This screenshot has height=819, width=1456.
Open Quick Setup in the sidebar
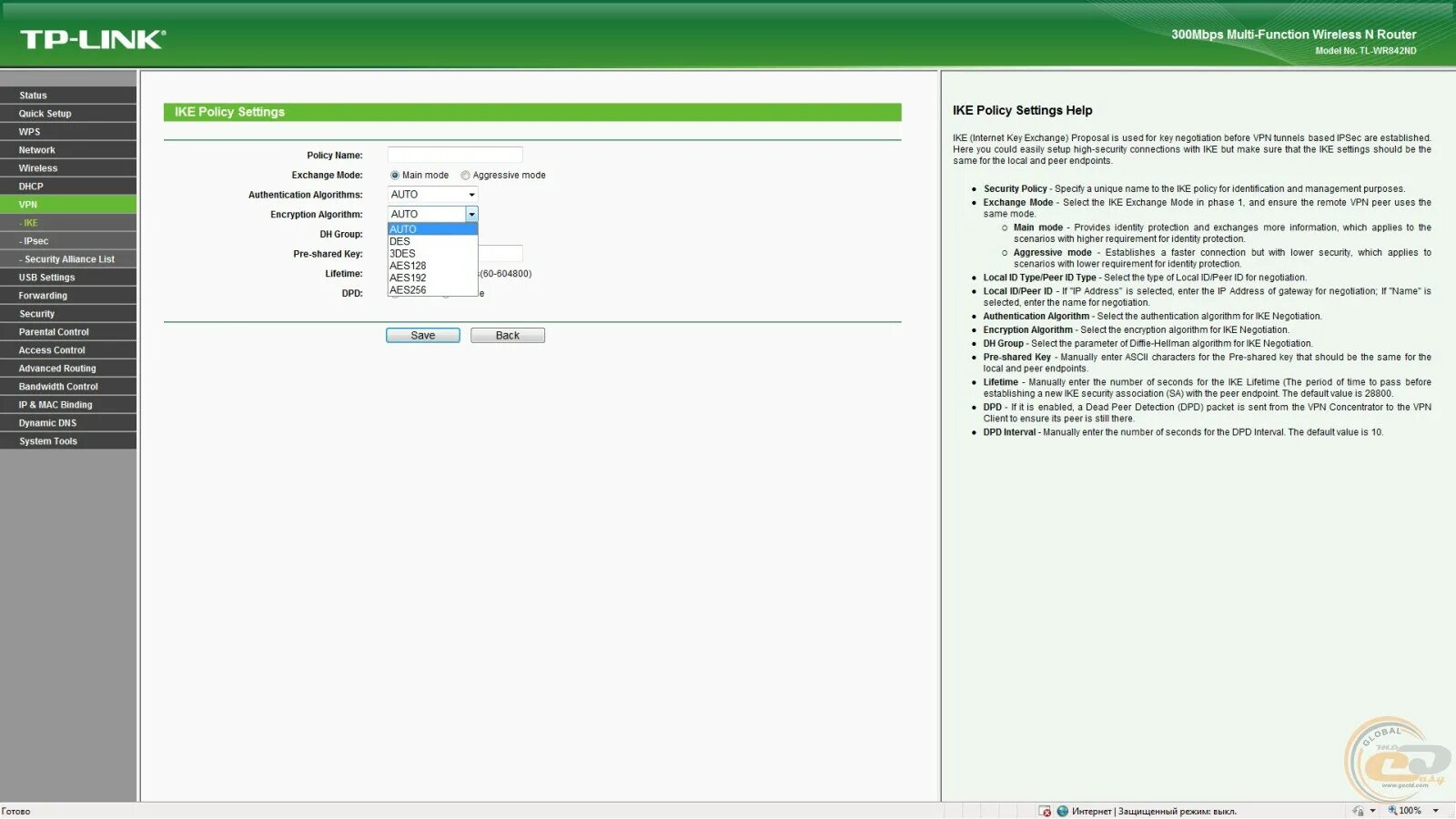pyautogui.click(x=68, y=114)
